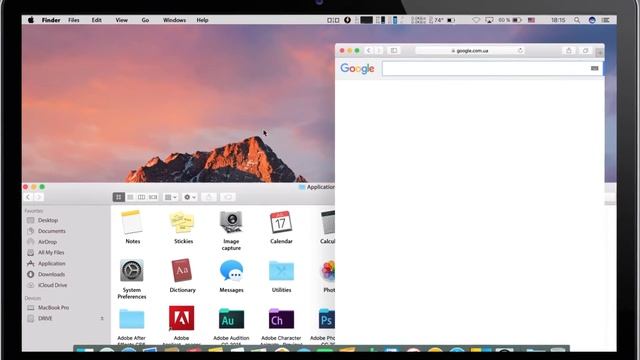640x360 pixels.
Task: Switch Finder to column view
Action: 142,197
